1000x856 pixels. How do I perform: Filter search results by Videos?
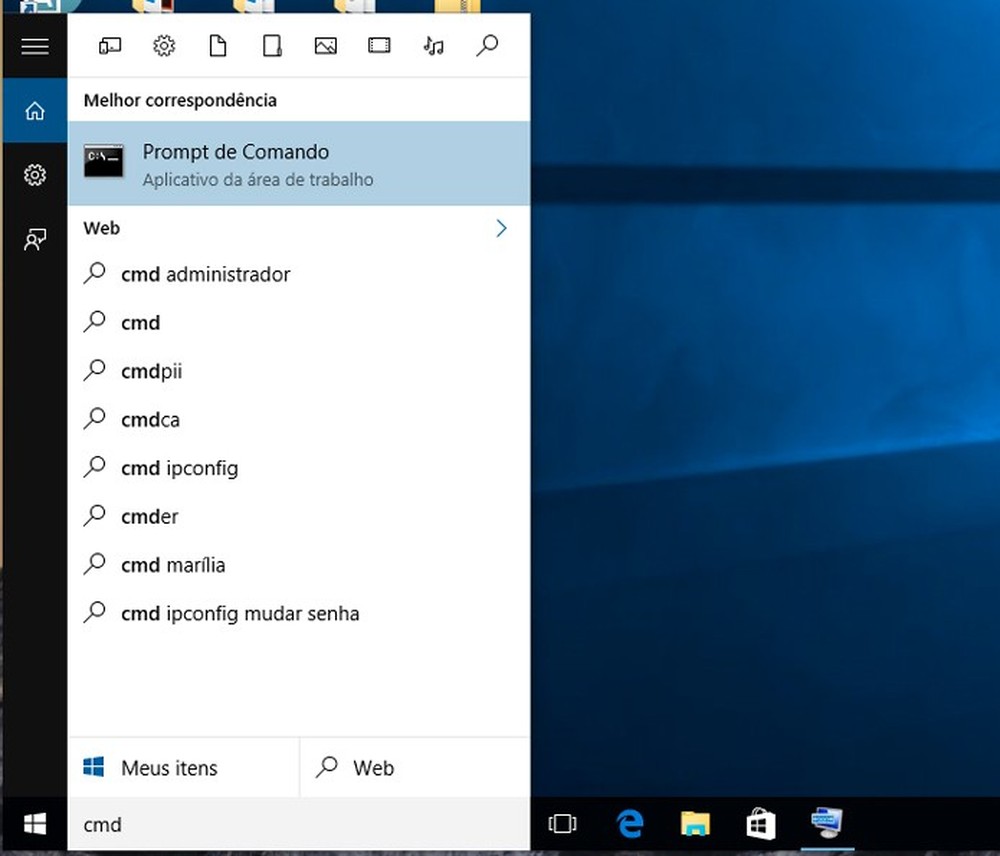click(378, 45)
